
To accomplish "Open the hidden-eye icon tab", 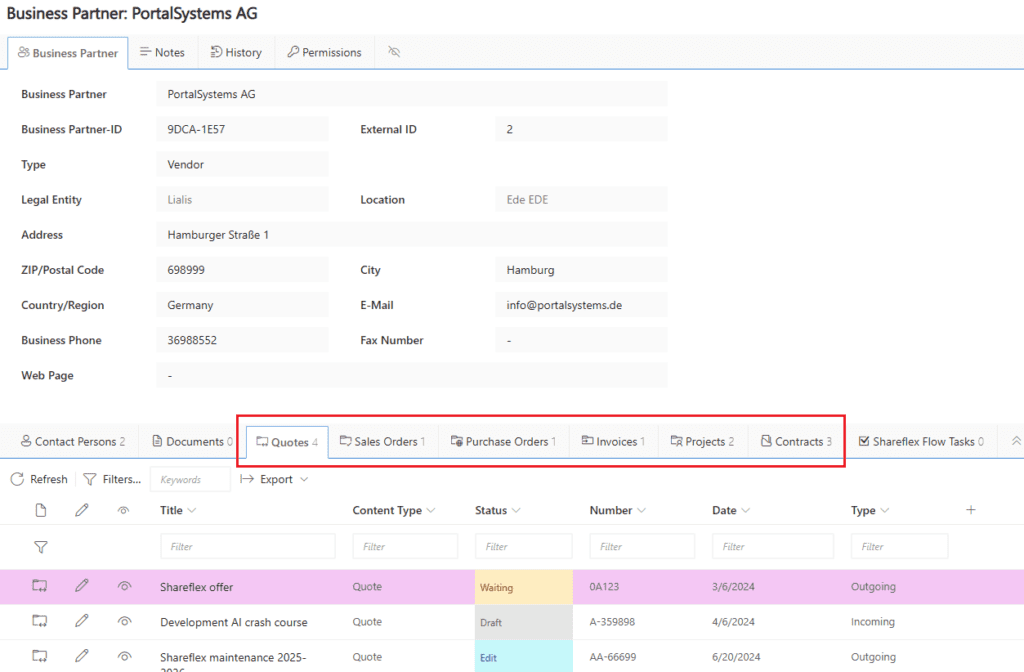I will (394, 52).
